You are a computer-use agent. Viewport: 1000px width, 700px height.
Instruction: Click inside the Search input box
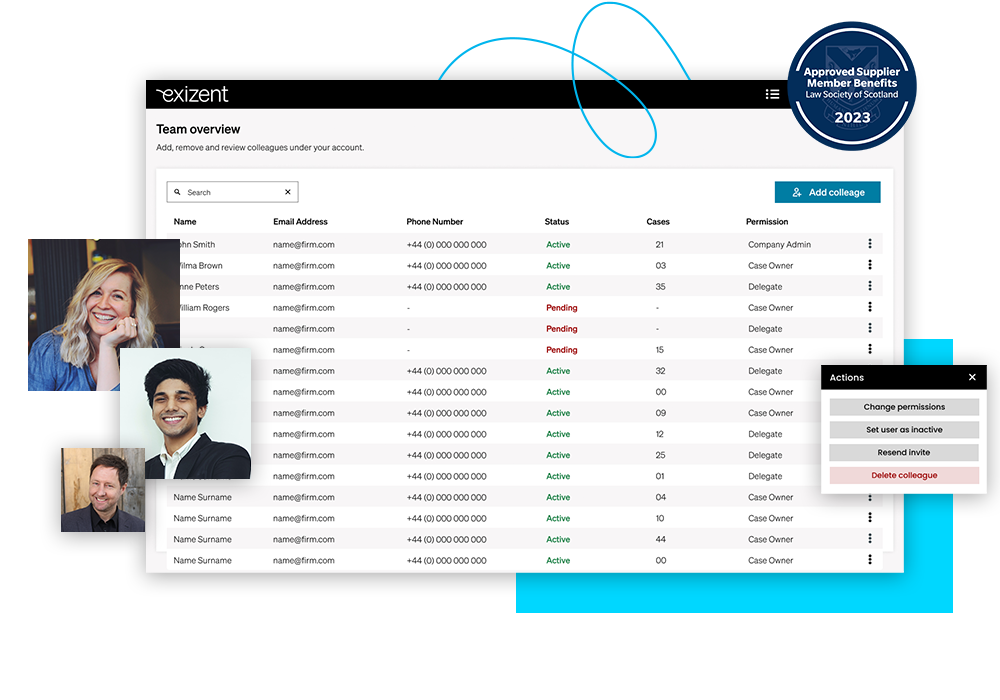(225, 191)
